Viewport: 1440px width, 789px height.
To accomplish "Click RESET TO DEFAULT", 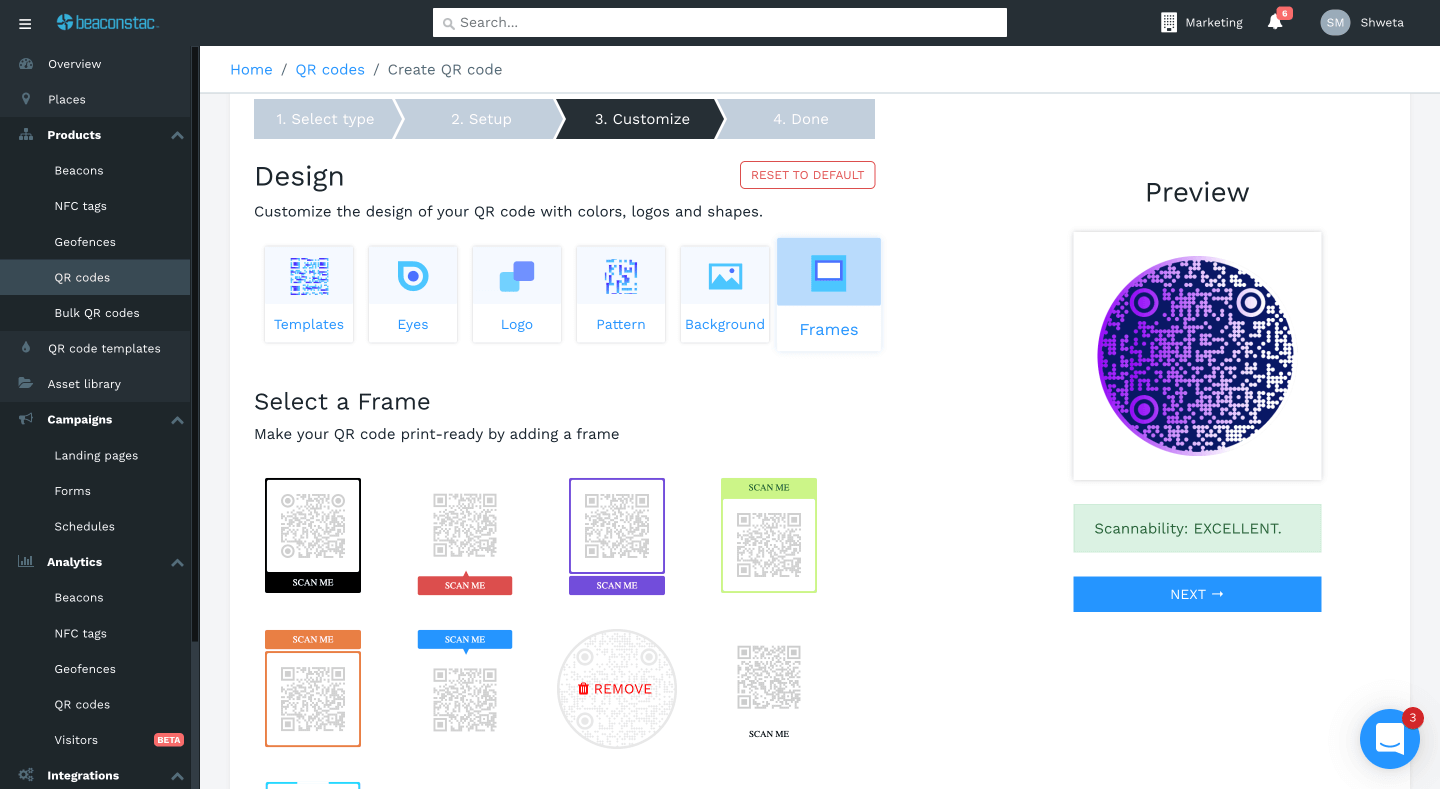I will tap(807, 174).
